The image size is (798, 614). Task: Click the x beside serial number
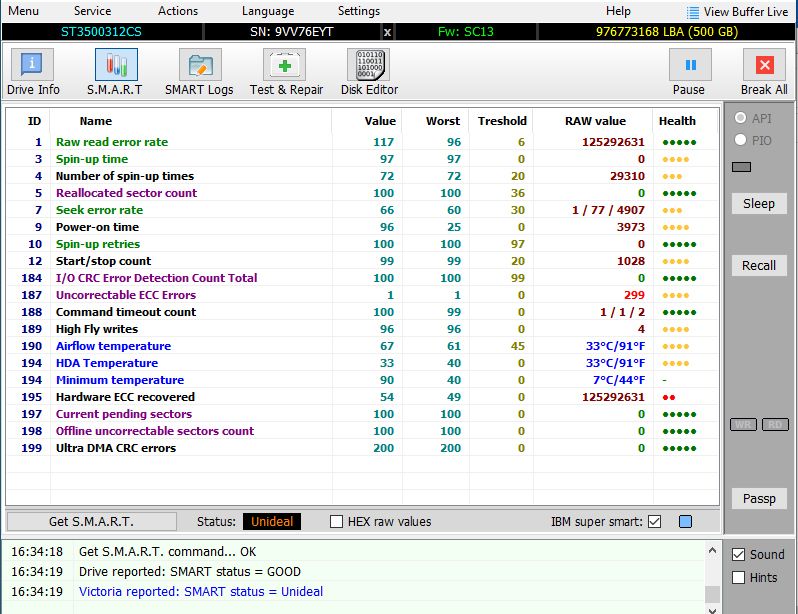click(x=387, y=32)
